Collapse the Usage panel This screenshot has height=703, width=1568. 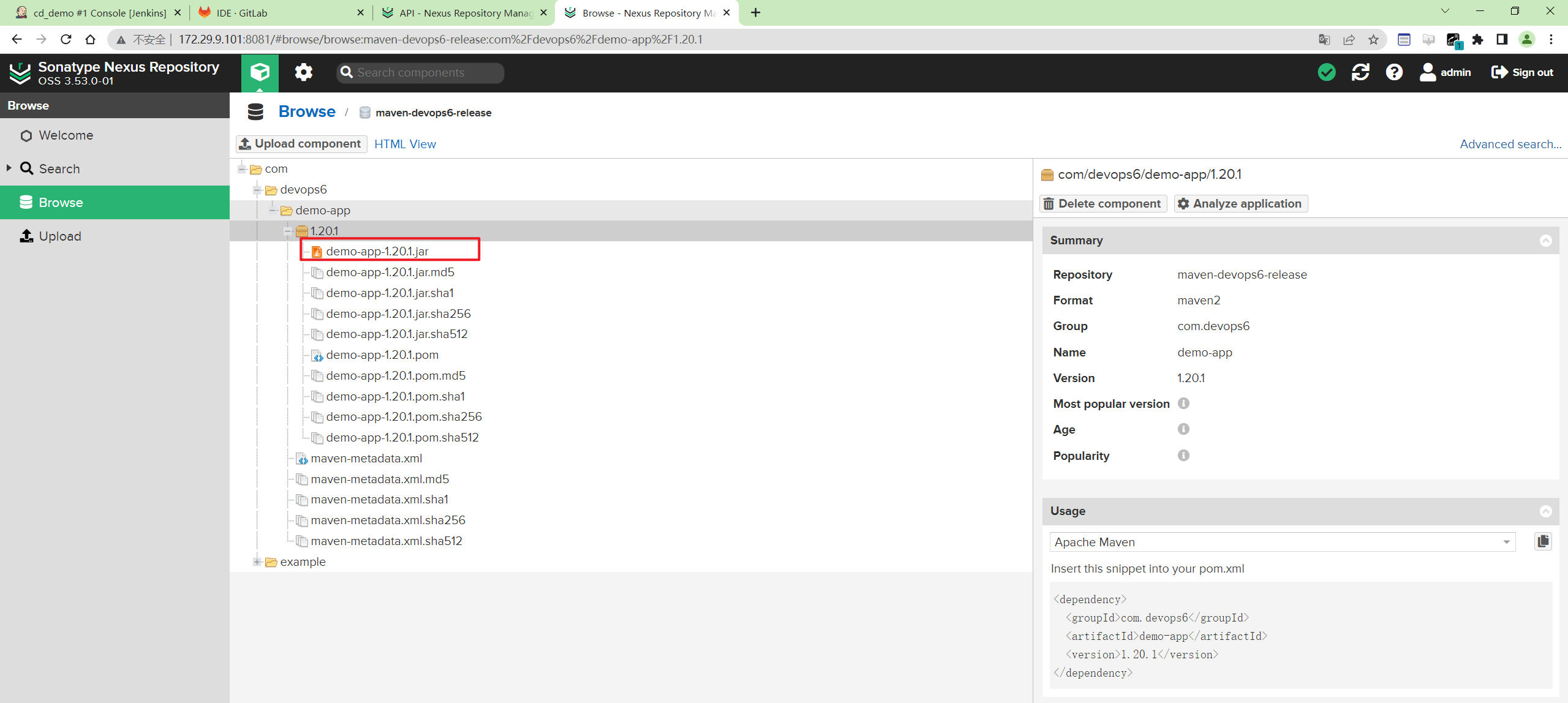(x=1546, y=511)
